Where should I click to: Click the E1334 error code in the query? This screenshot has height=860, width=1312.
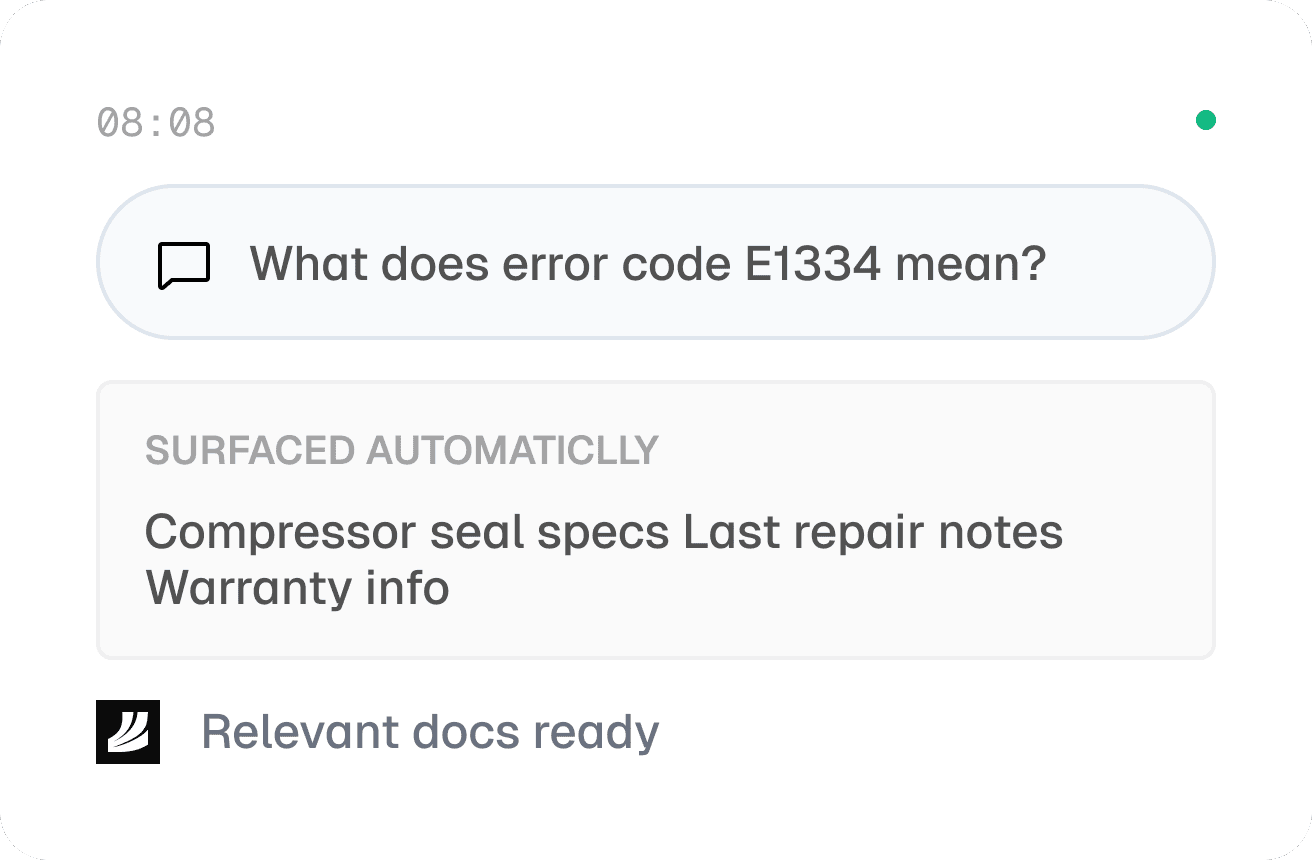pyautogui.click(x=812, y=264)
